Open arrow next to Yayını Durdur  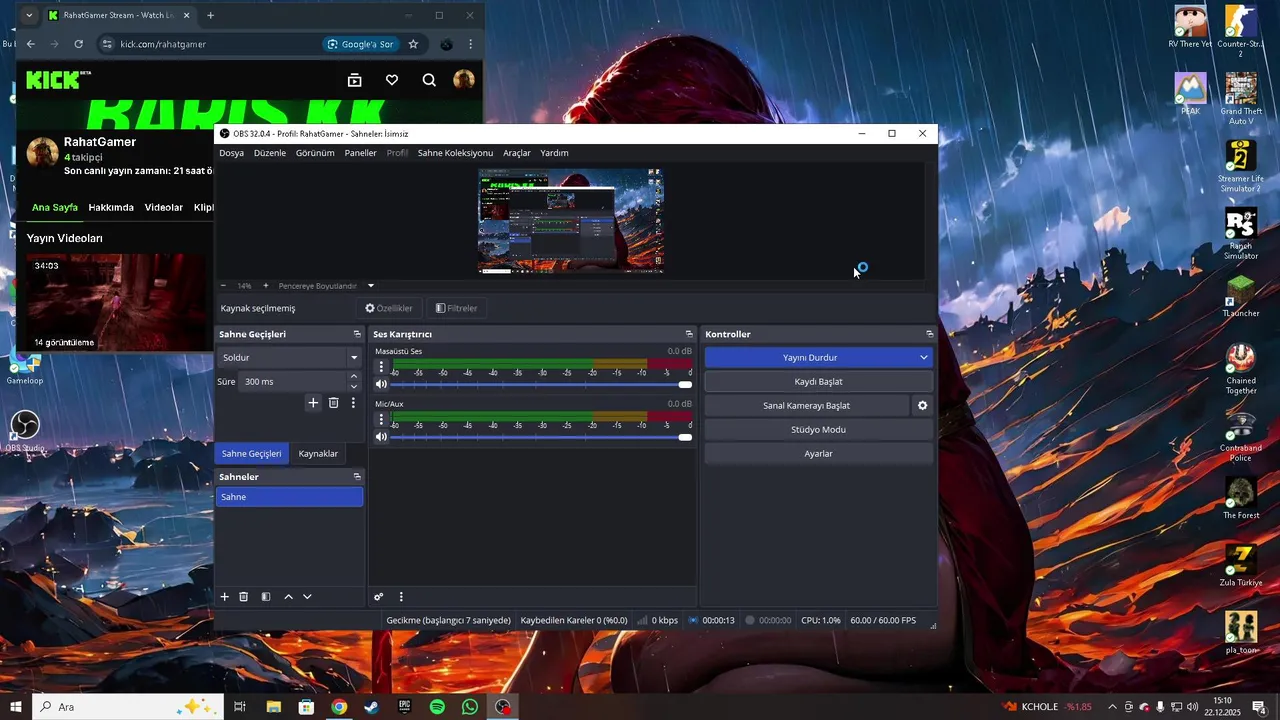click(x=923, y=358)
